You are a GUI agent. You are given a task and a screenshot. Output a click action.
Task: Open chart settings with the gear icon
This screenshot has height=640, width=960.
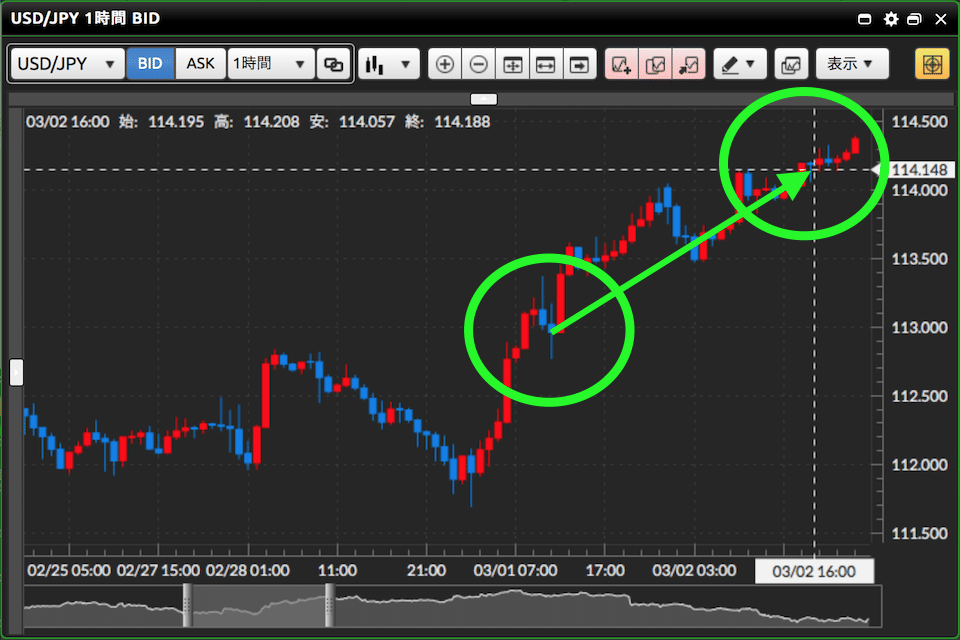pyautogui.click(x=891, y=19)
